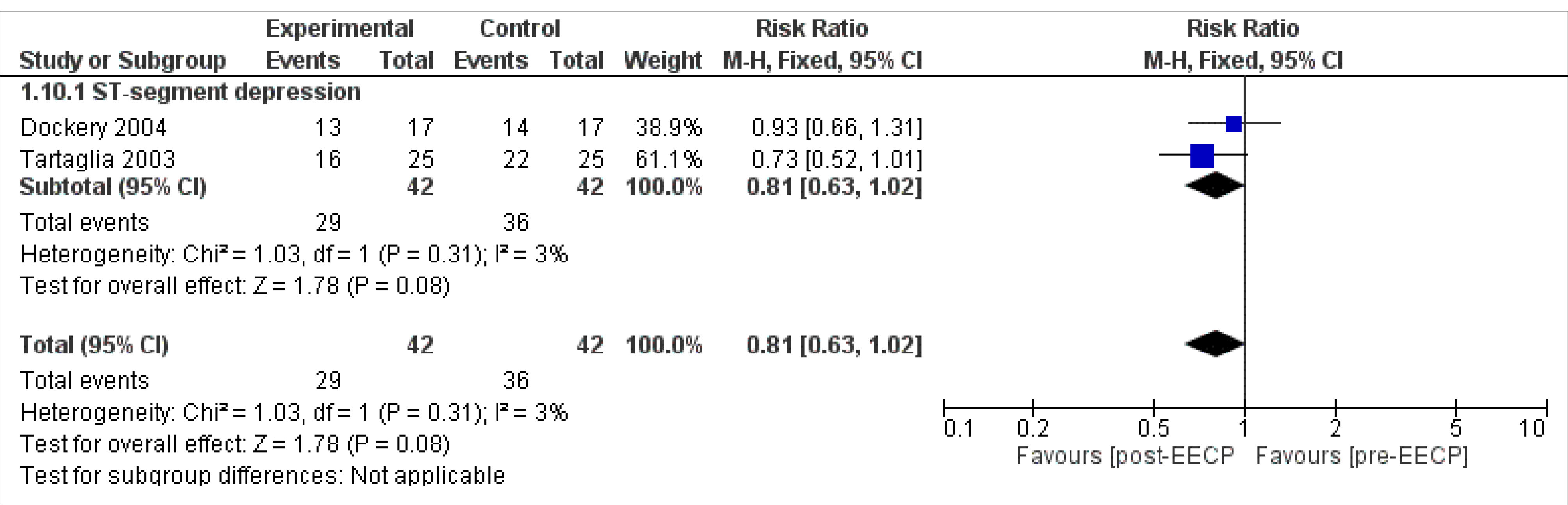Click the Favours [post-EECP] axis label
Viewport: 1568px width, 505px height.
(1125, 456)
